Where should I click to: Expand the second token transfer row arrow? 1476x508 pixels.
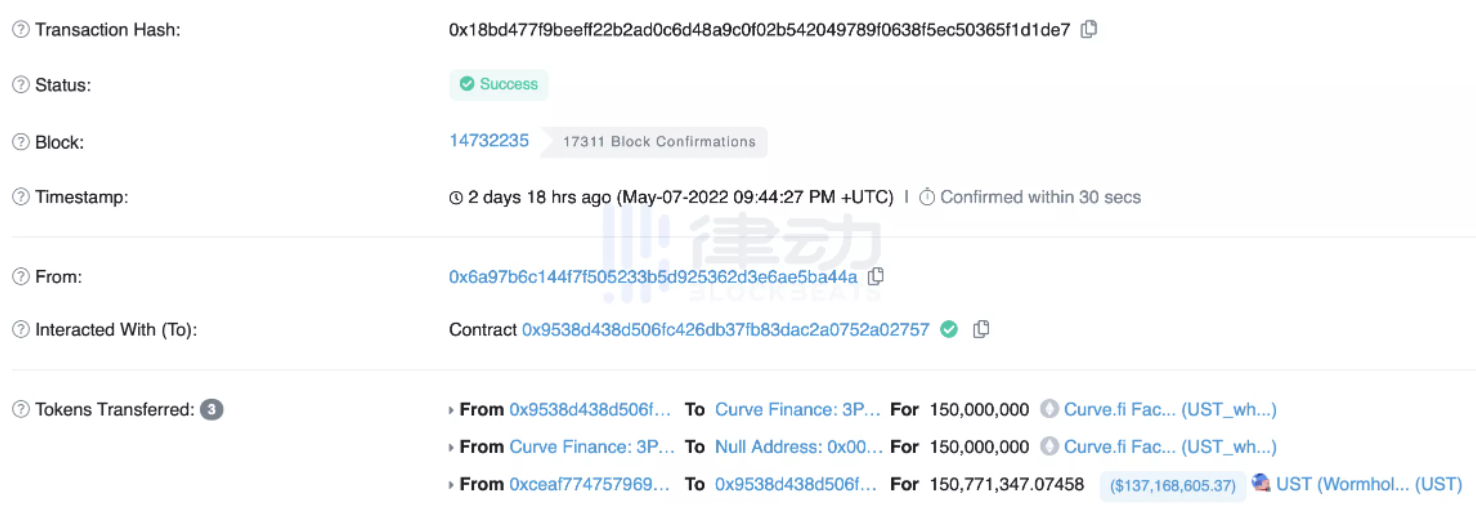point(452,447)
